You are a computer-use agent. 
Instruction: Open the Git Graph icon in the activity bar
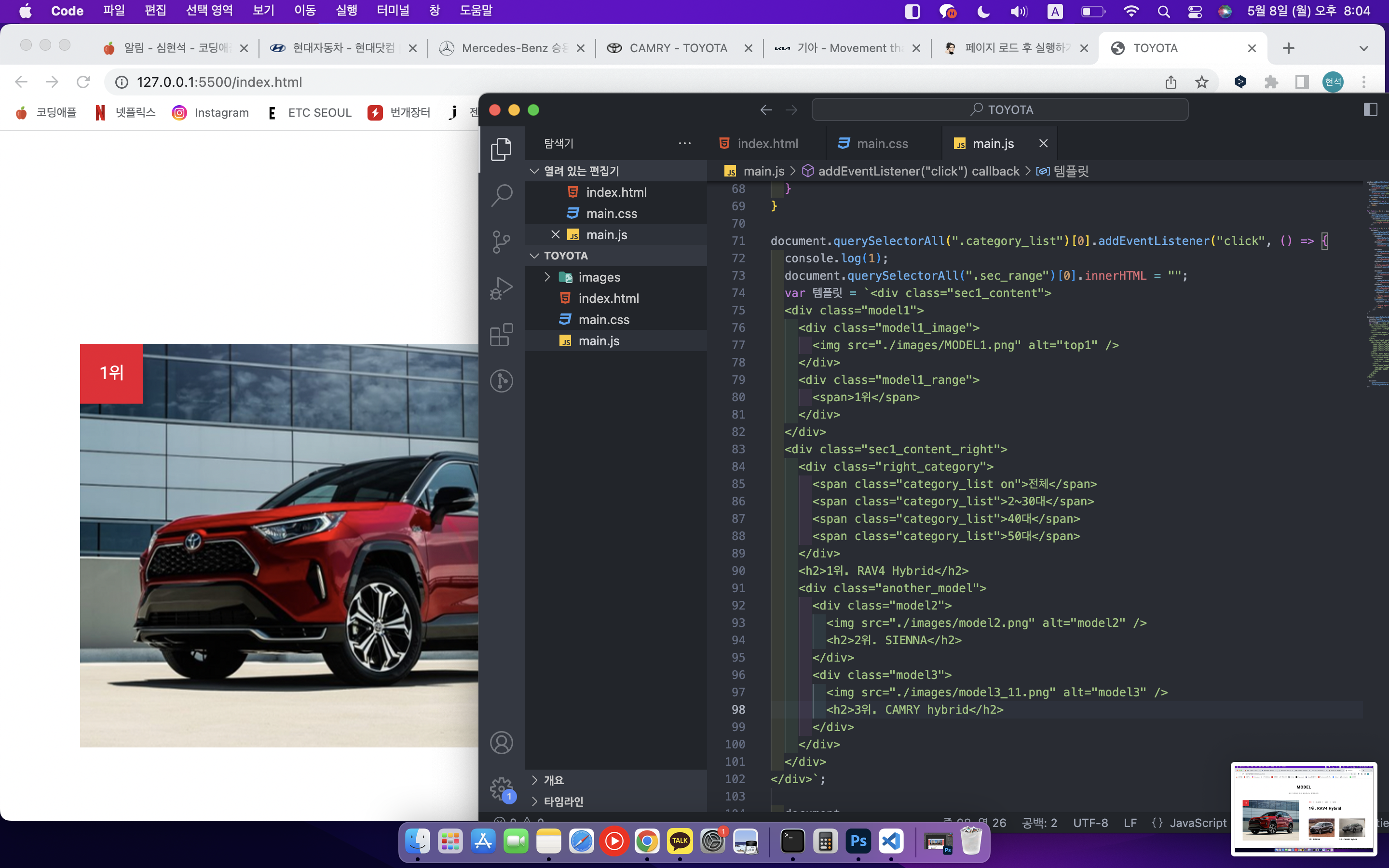point(501,381)
